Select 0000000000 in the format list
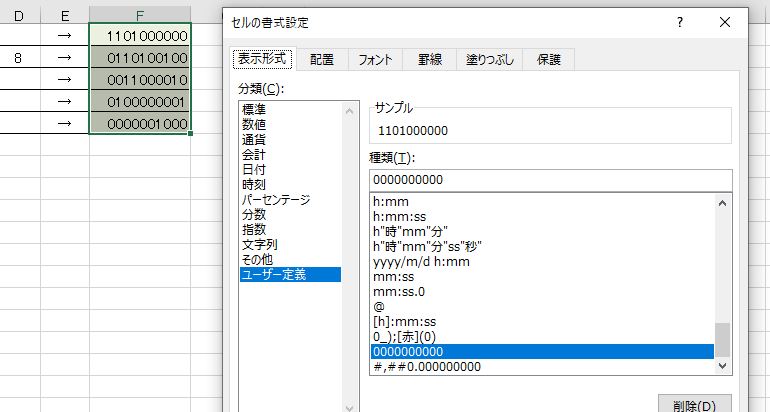The image size is (770, 412). [x=542, y=352]
